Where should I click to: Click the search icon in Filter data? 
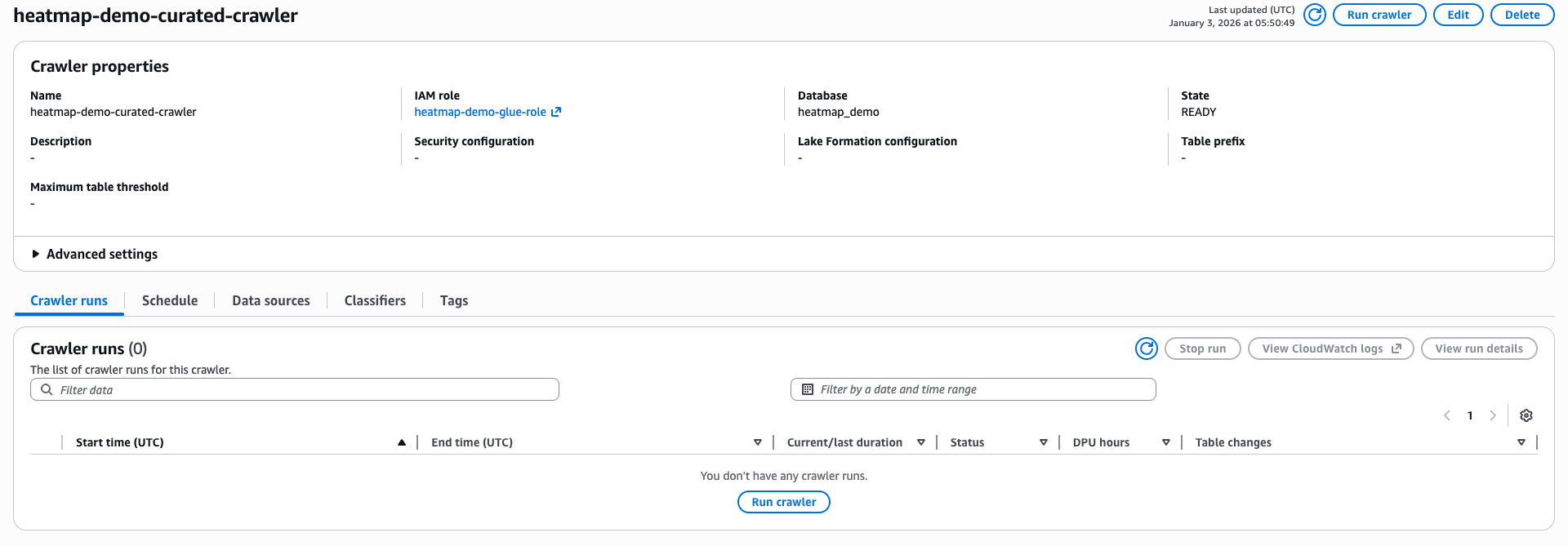tap(47, 389)
